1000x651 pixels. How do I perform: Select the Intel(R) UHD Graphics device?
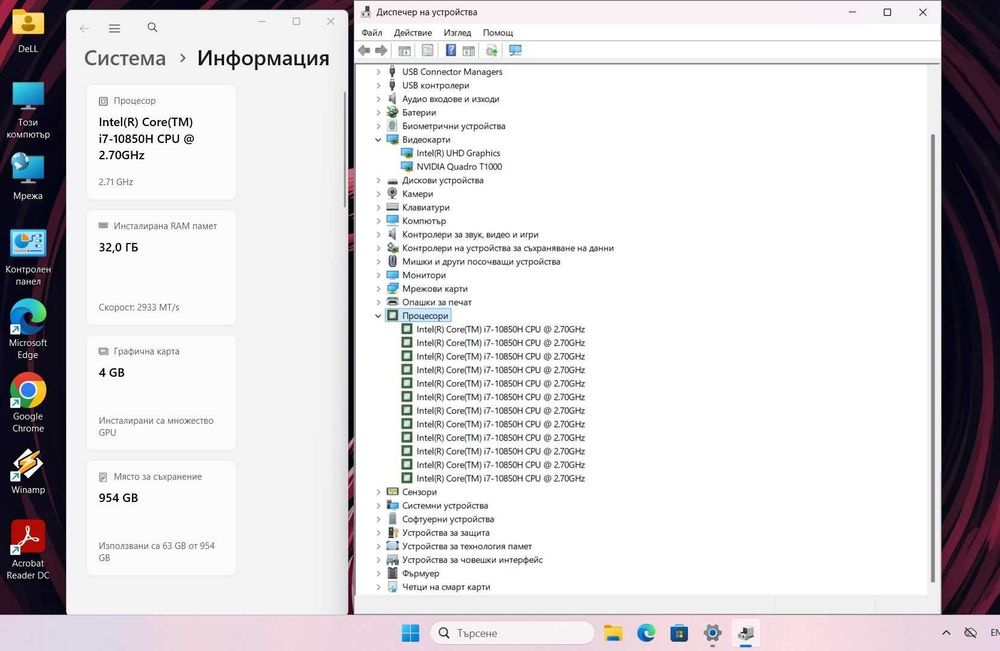pyautogui.click(x=458, y=153)
